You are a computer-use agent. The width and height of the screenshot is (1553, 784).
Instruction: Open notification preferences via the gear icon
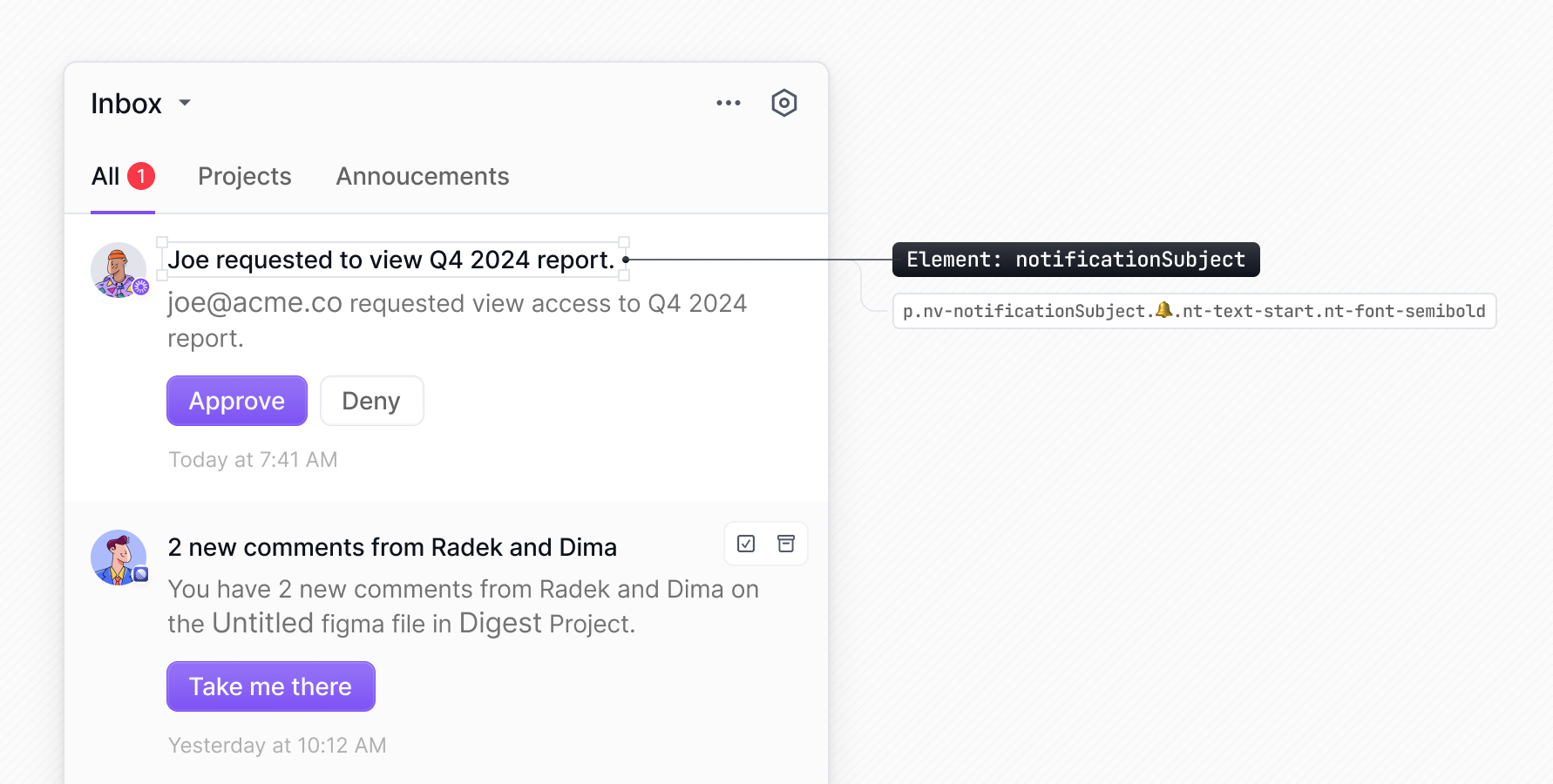click(783, 102)
